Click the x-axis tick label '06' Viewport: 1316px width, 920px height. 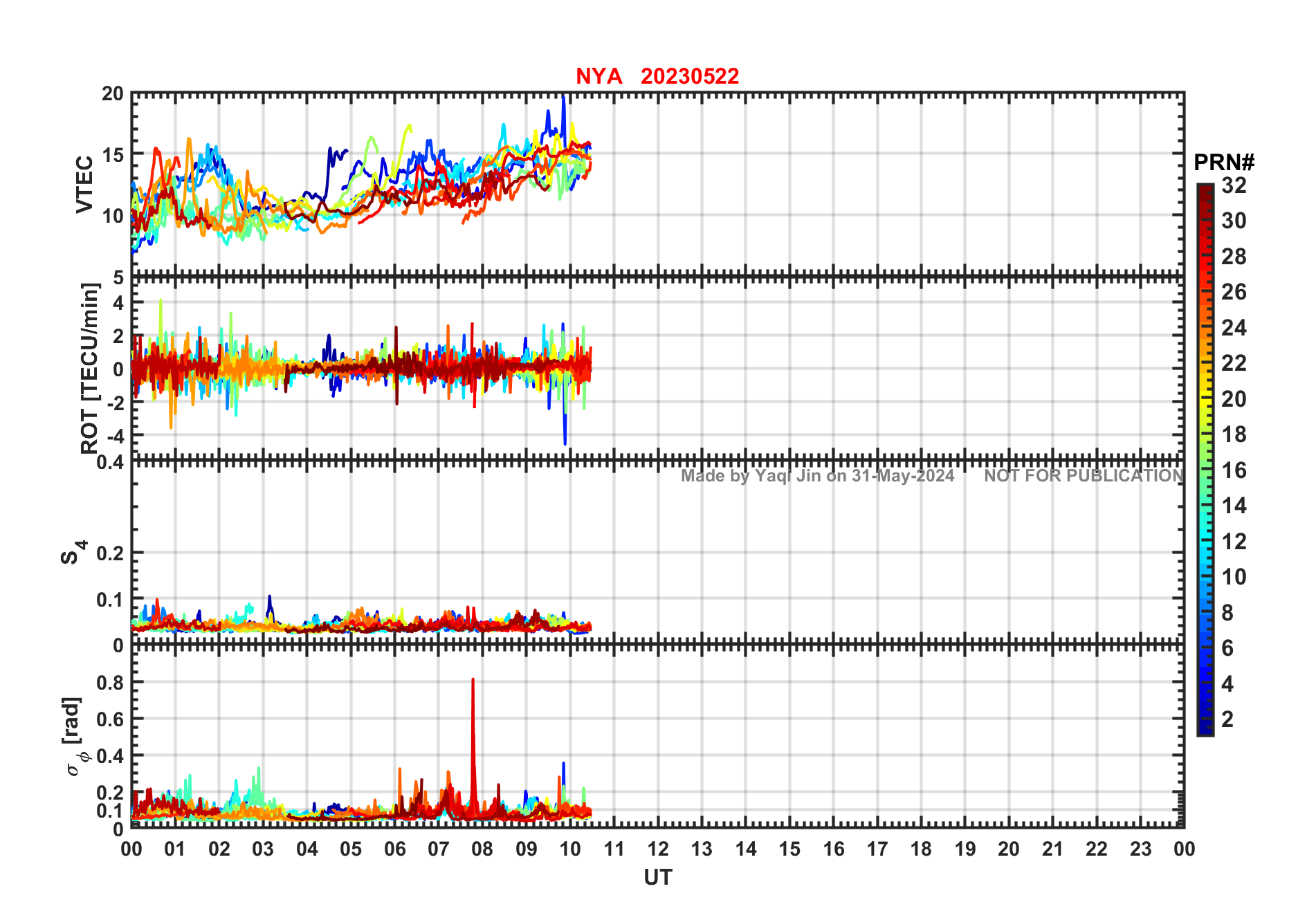[x=395, y=849]
